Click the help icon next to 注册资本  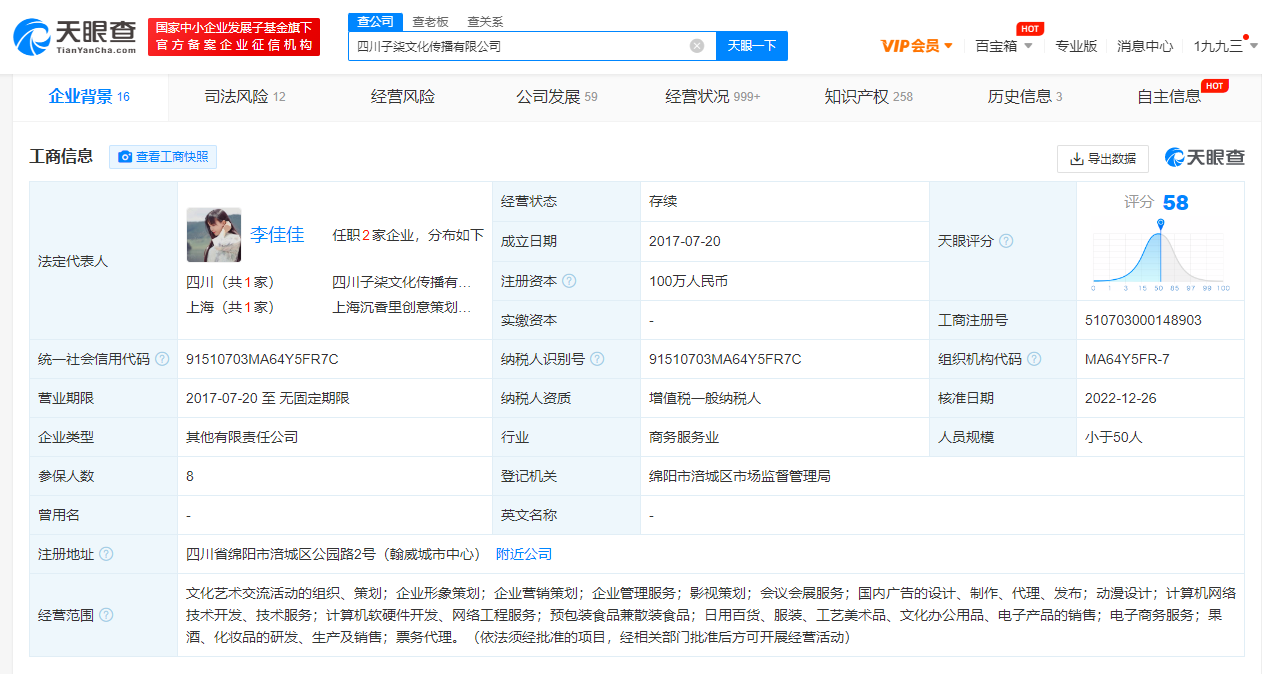click(569, 281)
